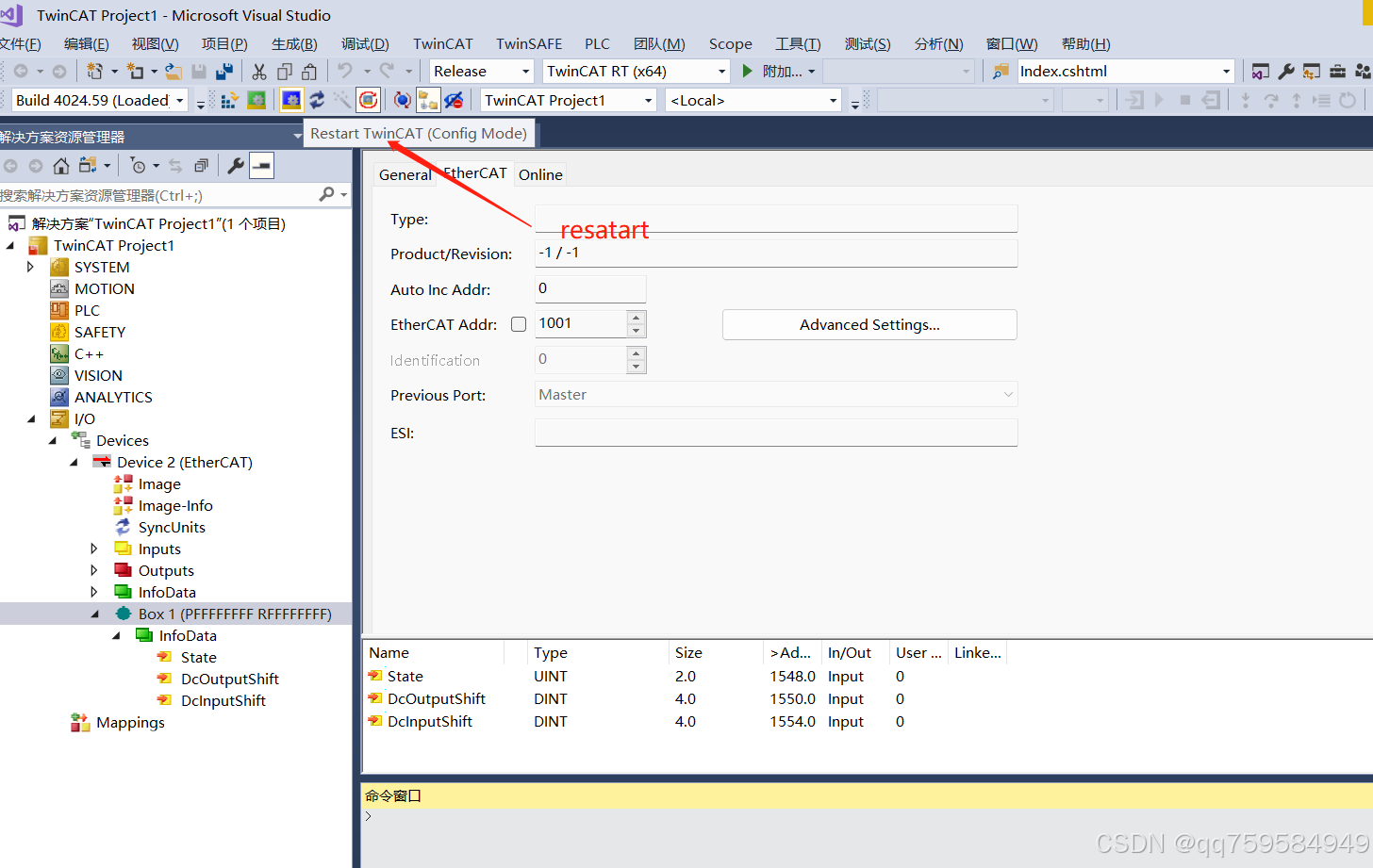Click the Cut scissors icon
Screen dimensions: 1373x868
[259, 71]
